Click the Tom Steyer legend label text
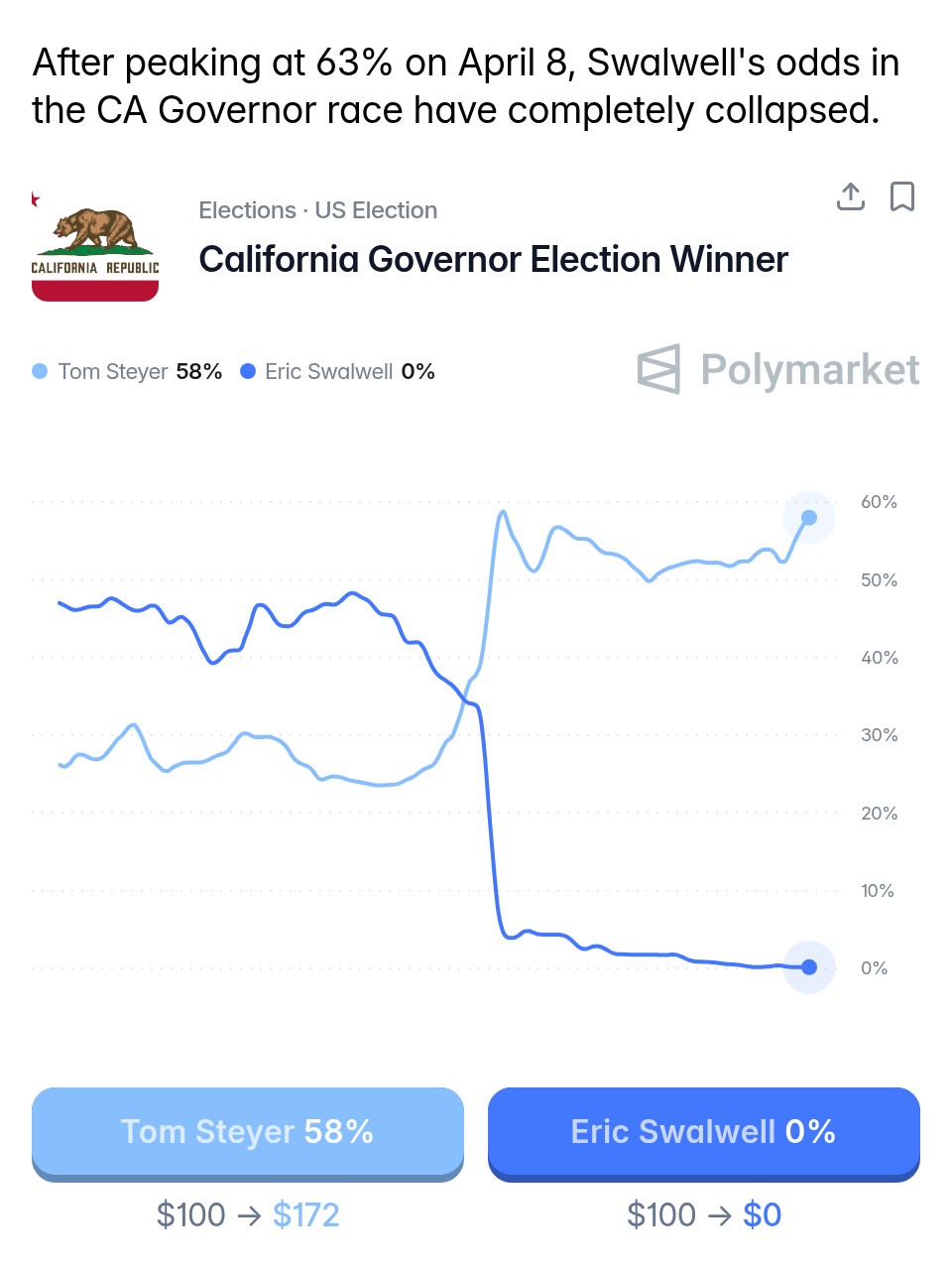The image size is (952, 1270). tap(113, 371)
